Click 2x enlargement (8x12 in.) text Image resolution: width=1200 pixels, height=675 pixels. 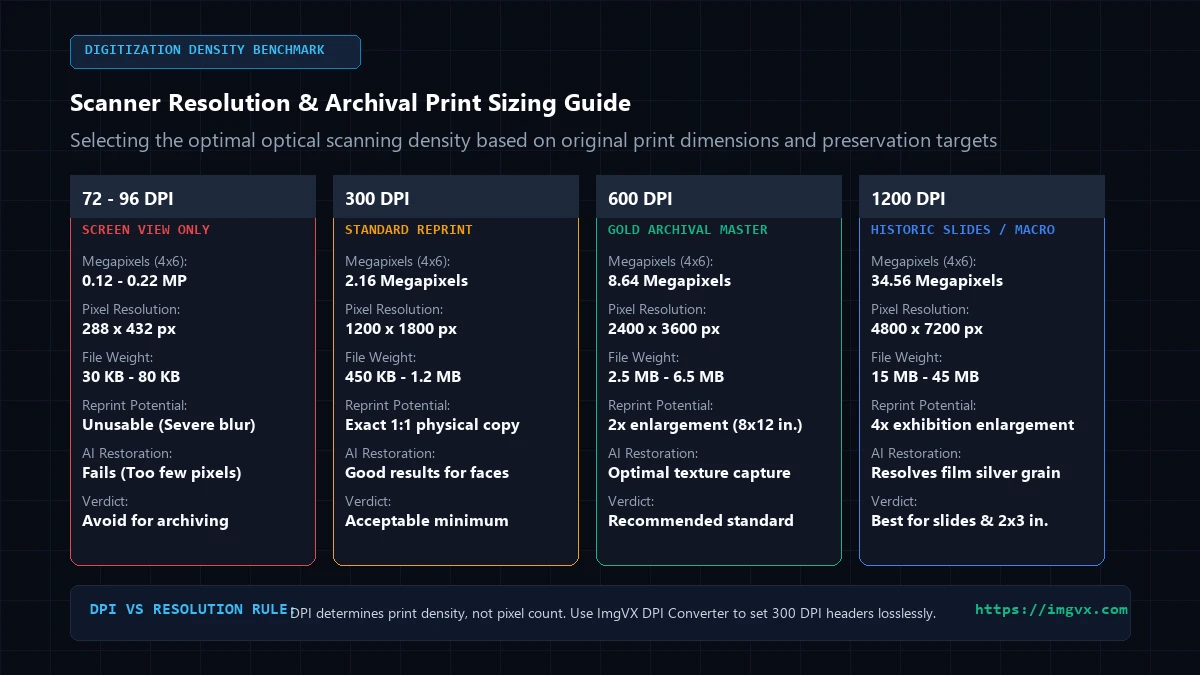(x=705, y=425)
